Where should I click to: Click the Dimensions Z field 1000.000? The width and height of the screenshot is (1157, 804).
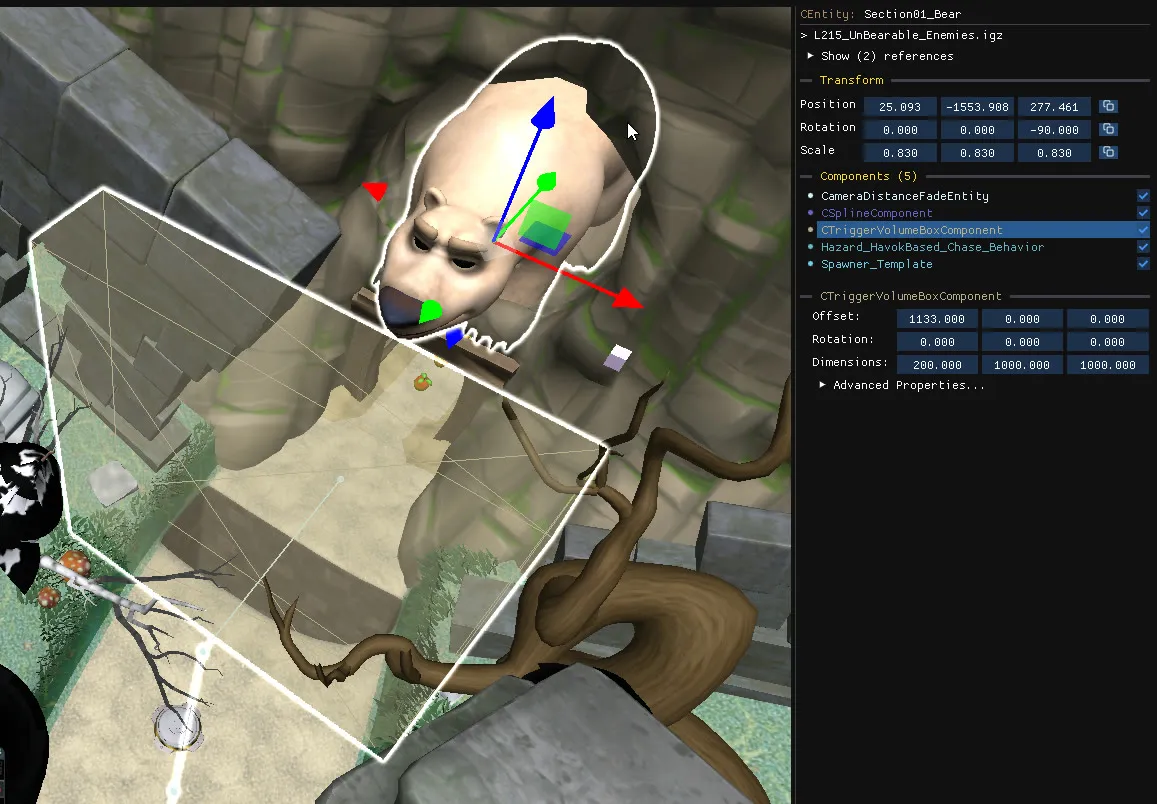pos(1108,364)
